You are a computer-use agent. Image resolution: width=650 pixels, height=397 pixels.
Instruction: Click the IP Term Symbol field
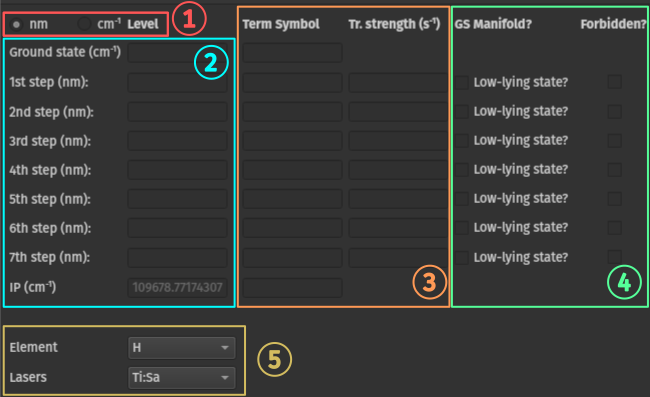click(x=292, y=288)
